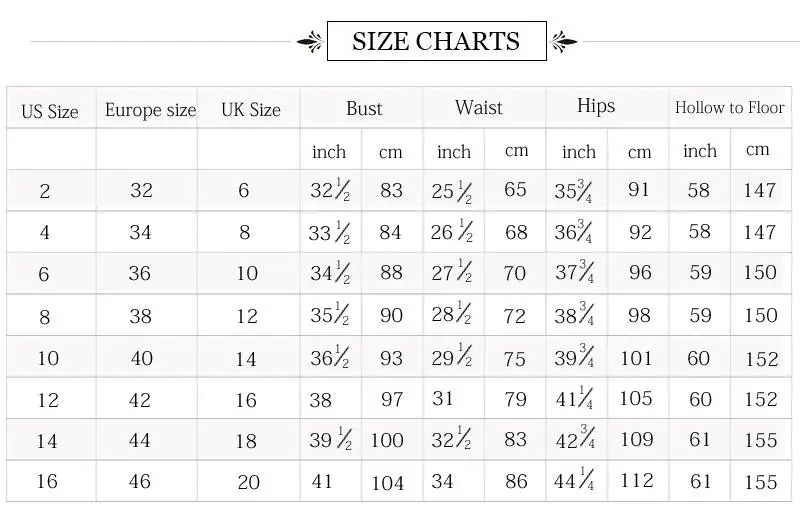The image size is (800, 516).
Task: Select Europe size 40 cell
Action: 141,358
